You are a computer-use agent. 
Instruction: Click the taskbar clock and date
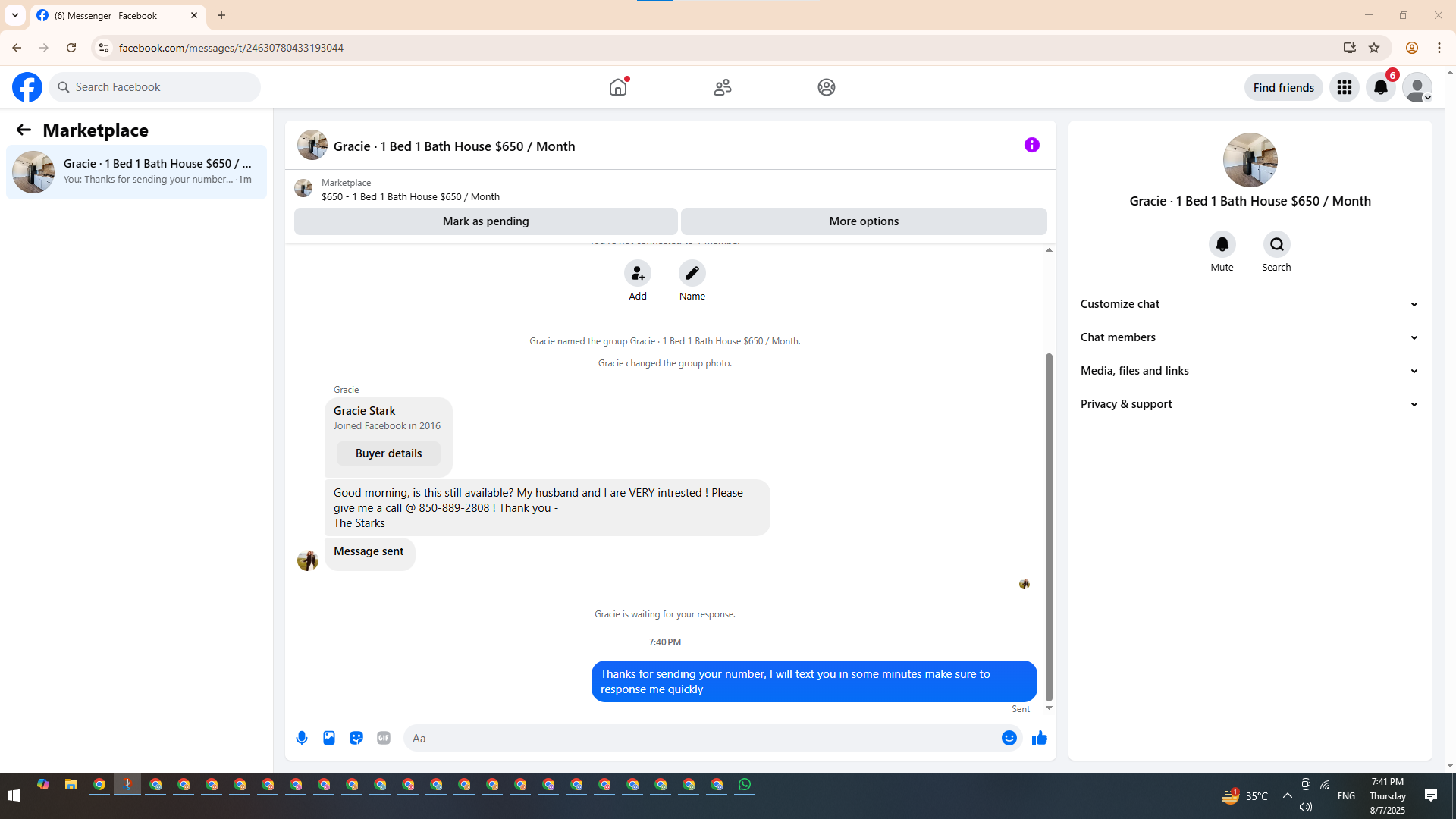(1388, 795)
